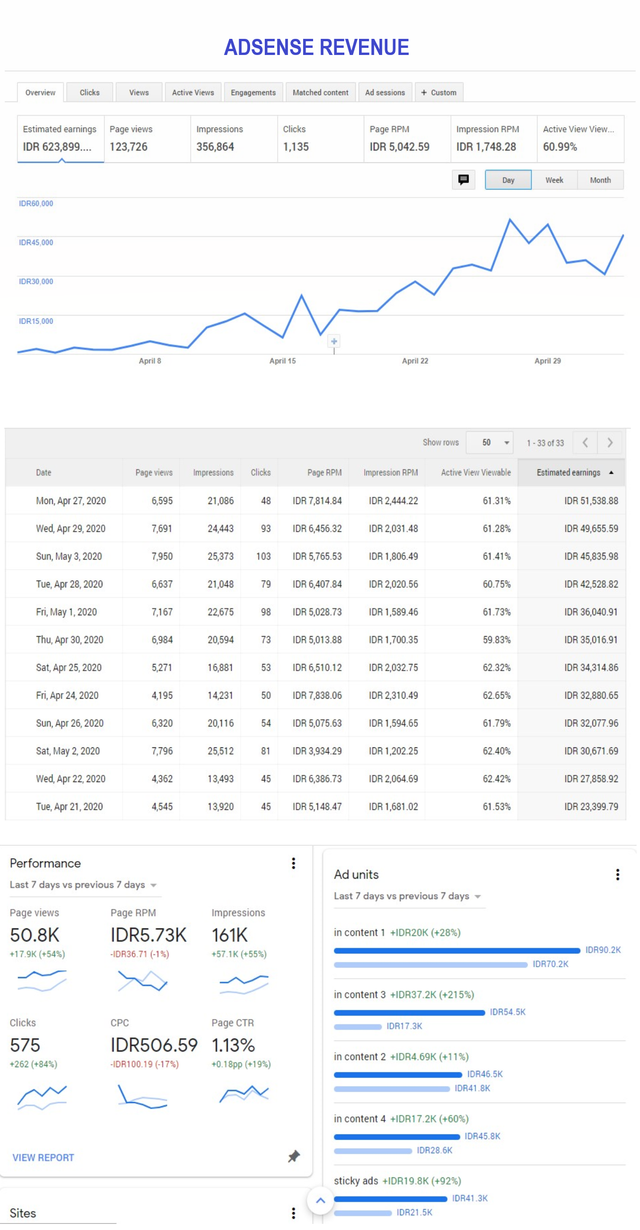Set chart granularity to Month
Image resolution: width=640 pixels, height=1230 pixels.
(x=600, y=180)
